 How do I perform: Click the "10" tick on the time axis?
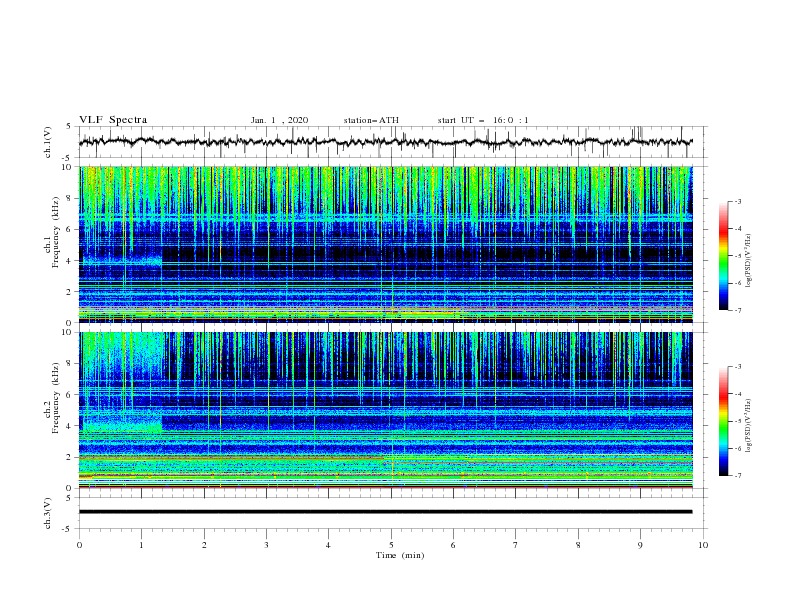tap(703, 545)
